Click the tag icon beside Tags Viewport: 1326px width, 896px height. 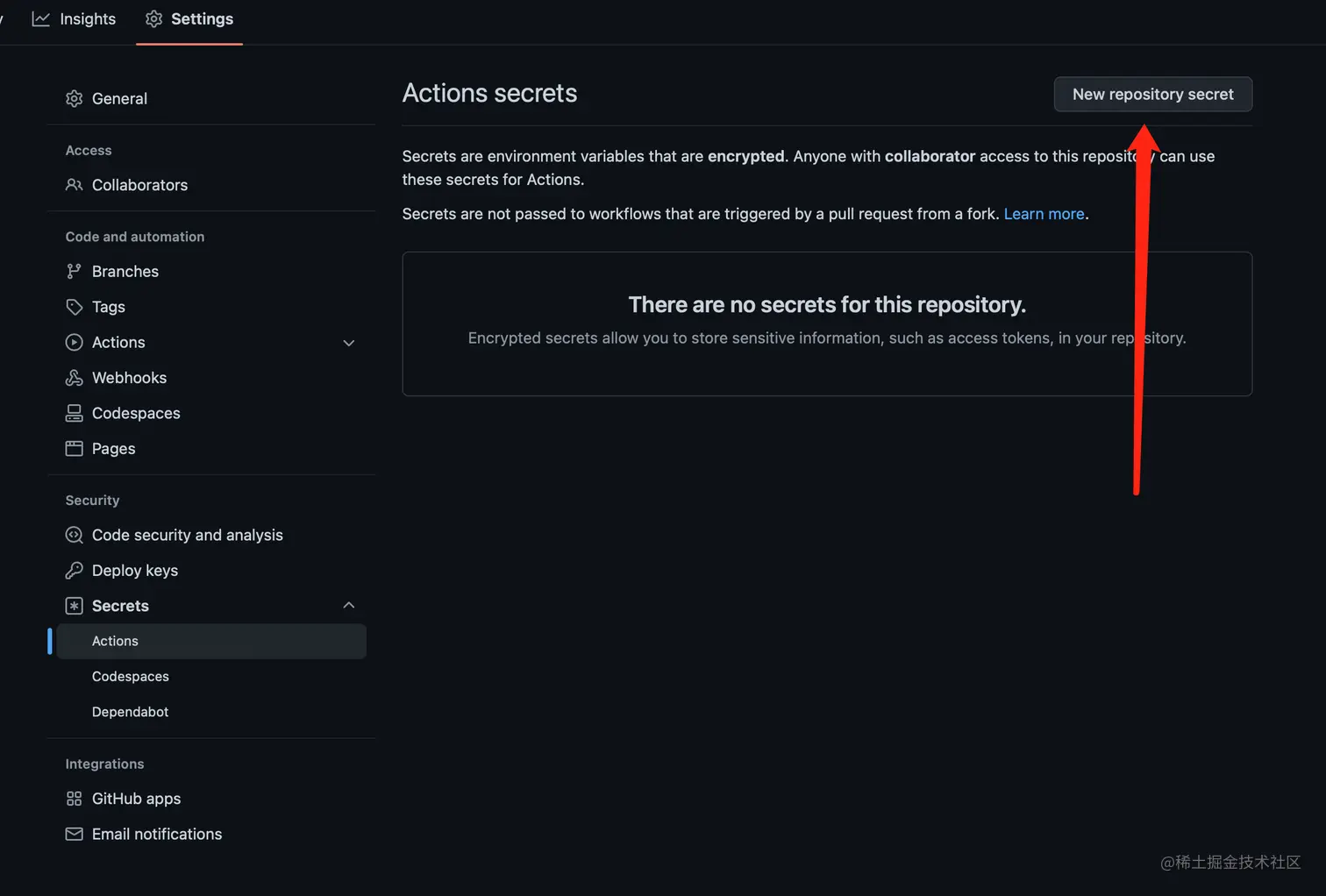pos(75,307)
